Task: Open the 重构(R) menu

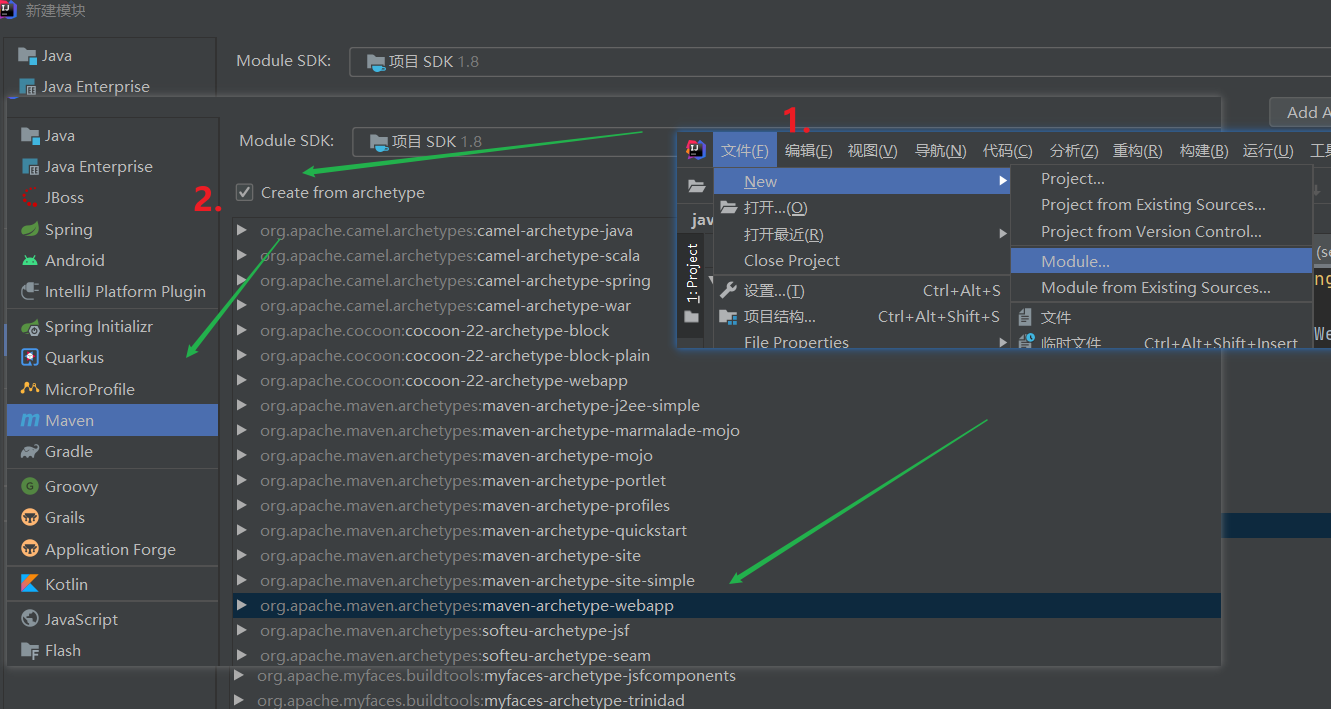Action: [x=1137, y=151]
